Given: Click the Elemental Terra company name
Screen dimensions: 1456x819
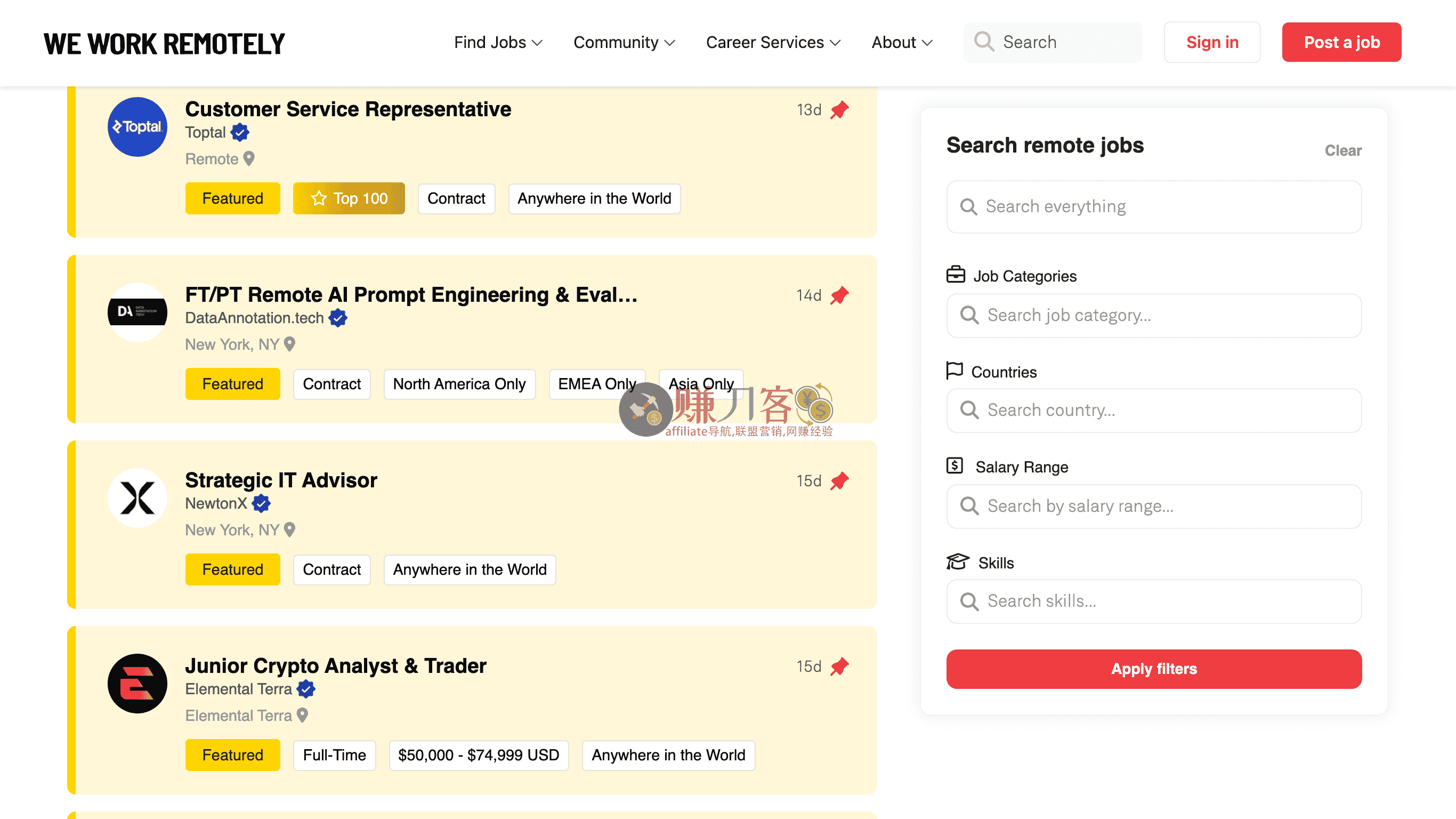Looking at the screenshot, I should (x=239, y=689).
